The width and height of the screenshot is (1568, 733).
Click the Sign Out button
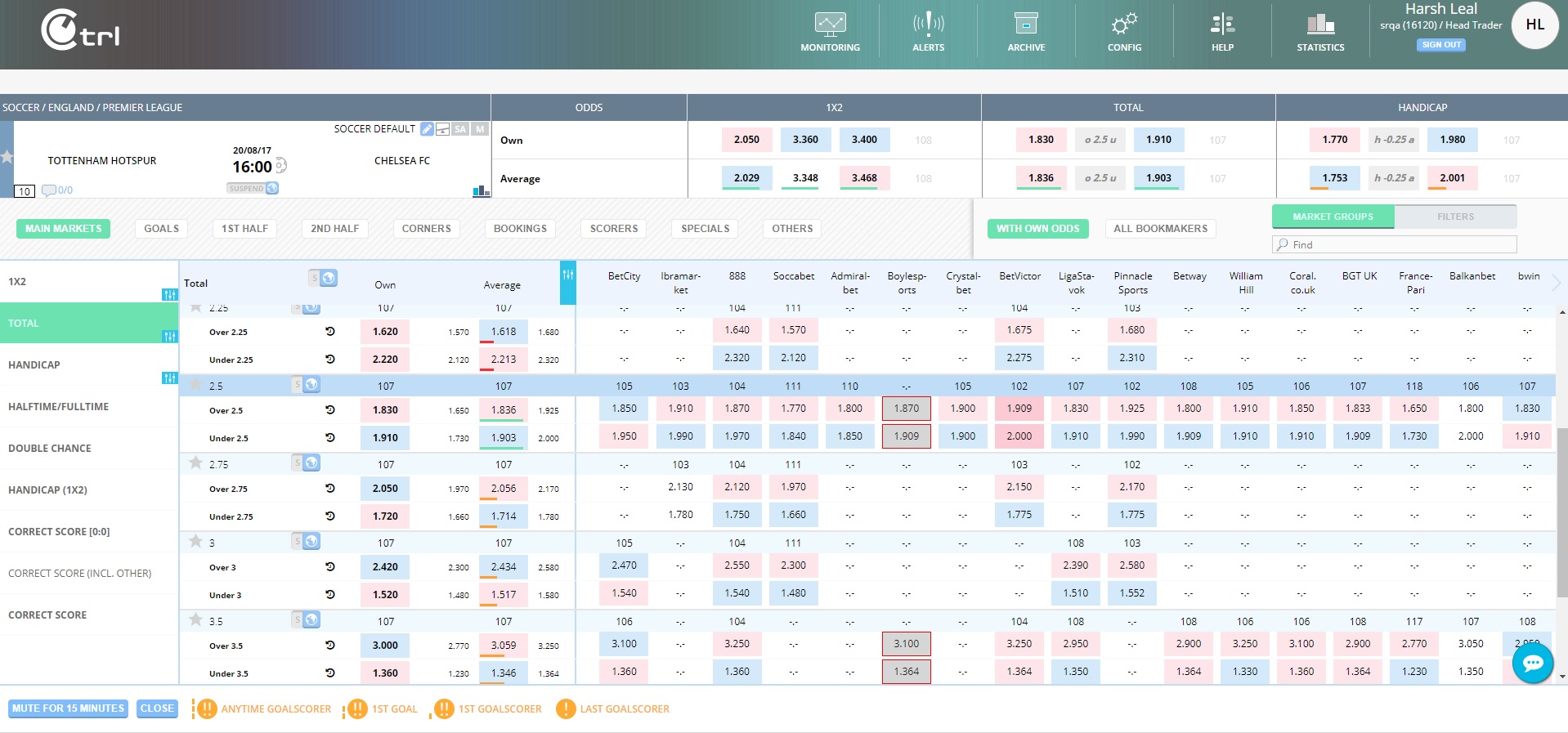pyautogui.click(x=1440, y=45)
